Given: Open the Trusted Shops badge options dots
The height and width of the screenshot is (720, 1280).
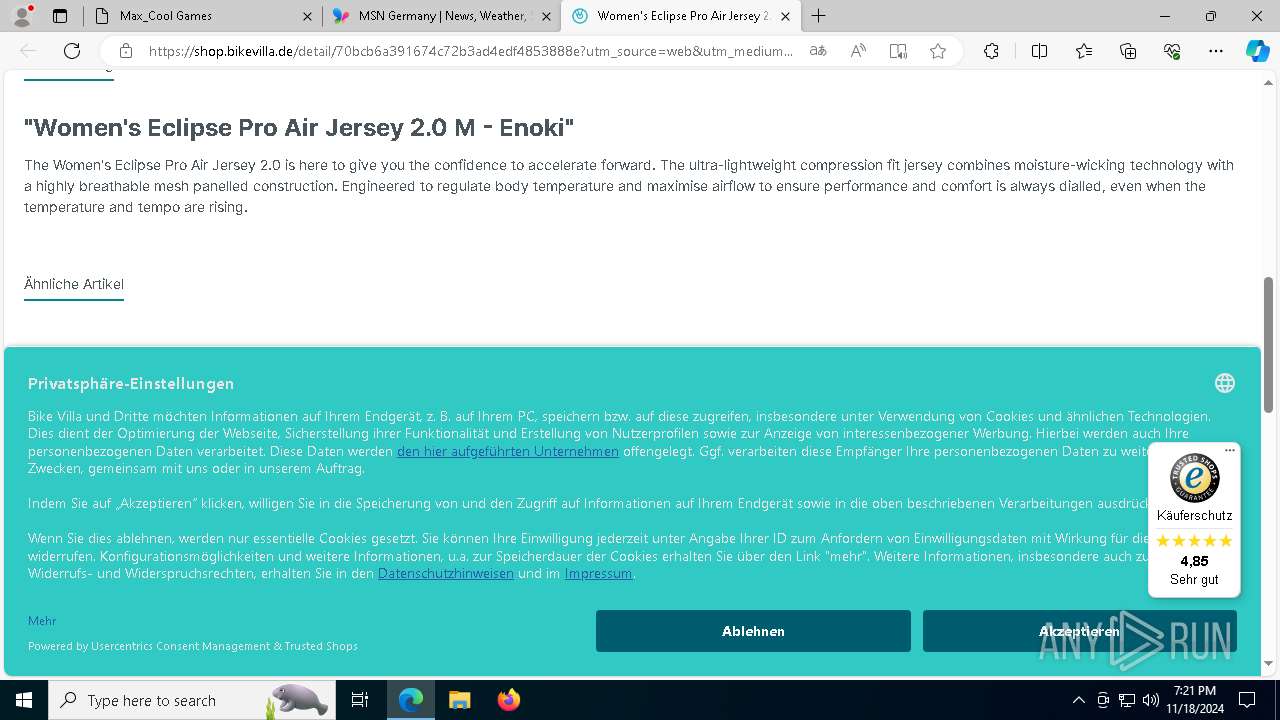Looking at the screenshot, I should [1230, 451].
